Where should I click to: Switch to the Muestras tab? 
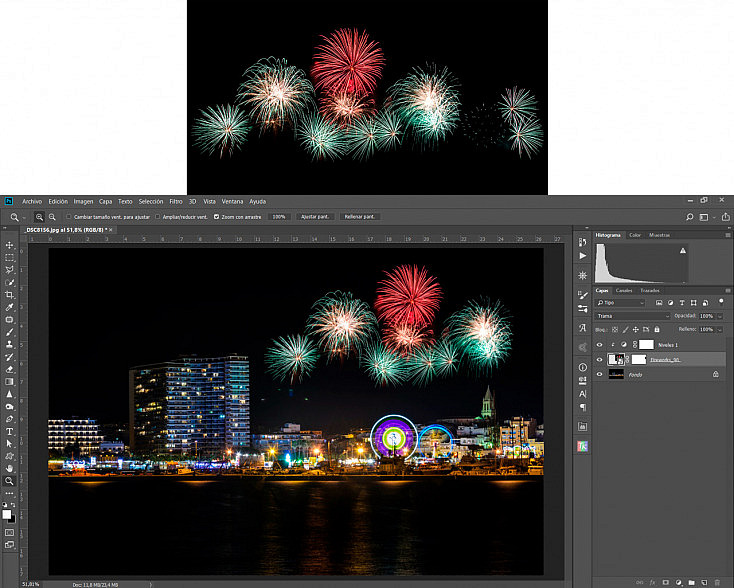(x=659, y=235)
